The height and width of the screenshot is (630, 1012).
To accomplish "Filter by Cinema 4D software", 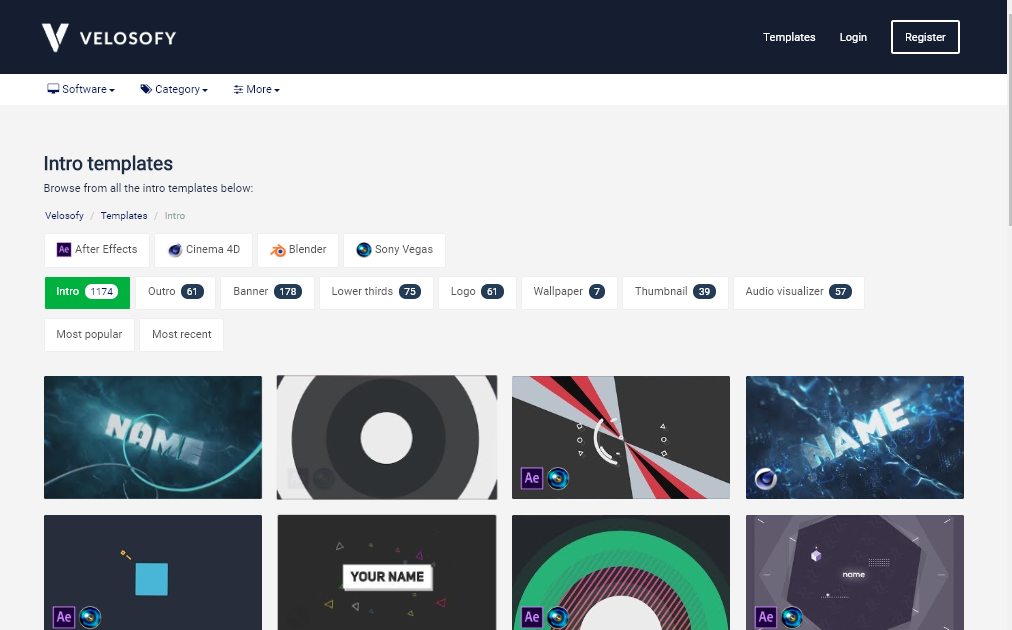I will [x=203, y=250].
